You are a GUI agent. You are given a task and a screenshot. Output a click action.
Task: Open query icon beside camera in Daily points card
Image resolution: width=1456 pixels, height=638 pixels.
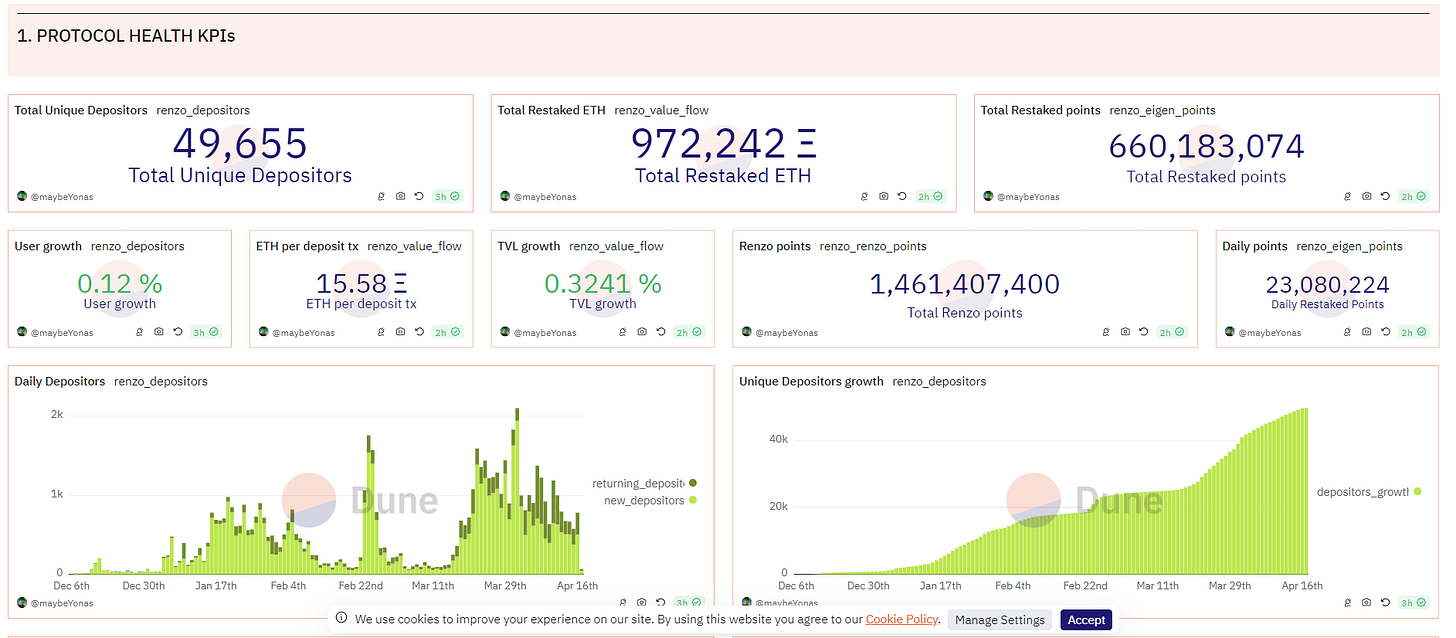coord(1348,332)
